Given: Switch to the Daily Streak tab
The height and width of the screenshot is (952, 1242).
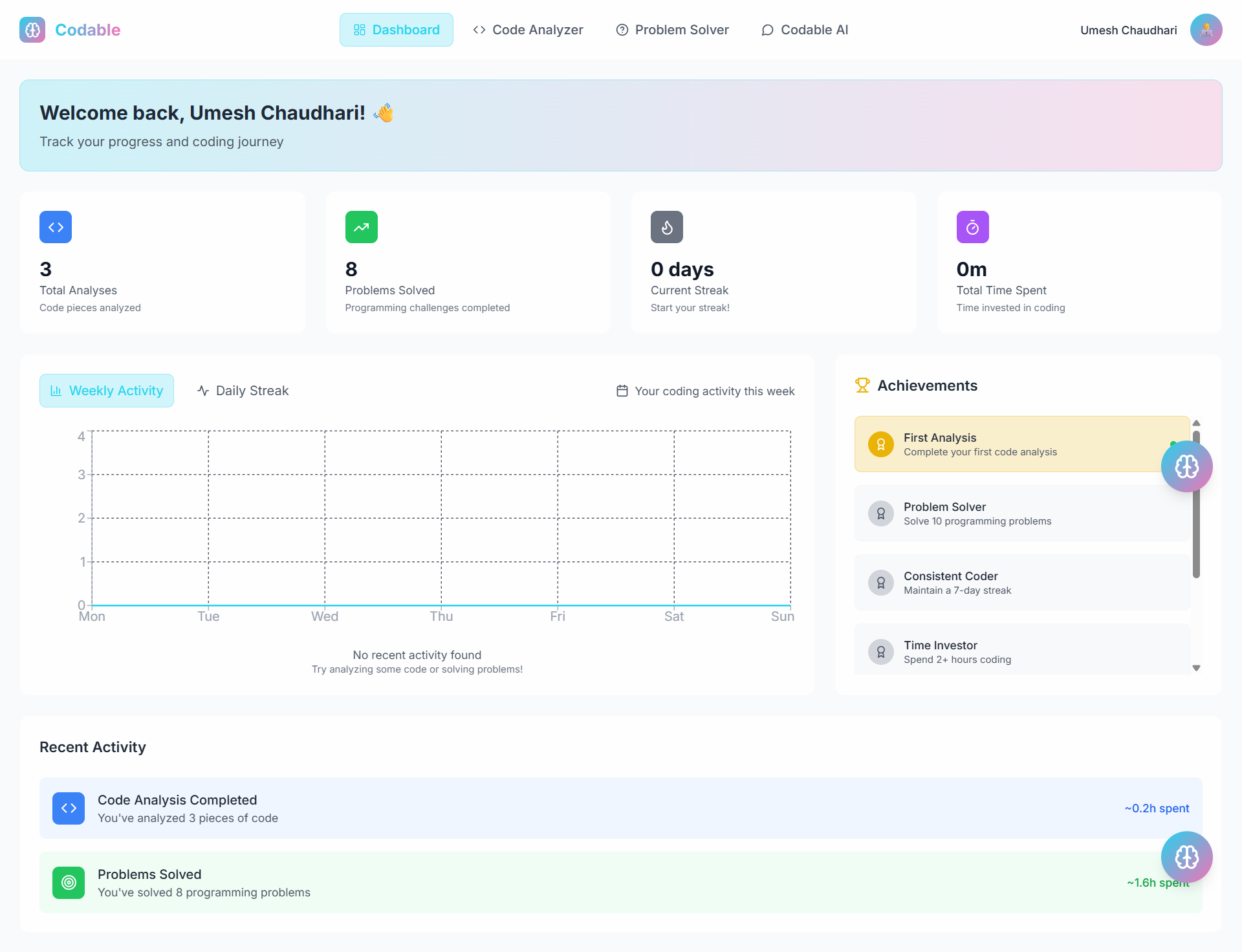Looking at the screenshot, I should pyautogui.click(x=243, y=391).
